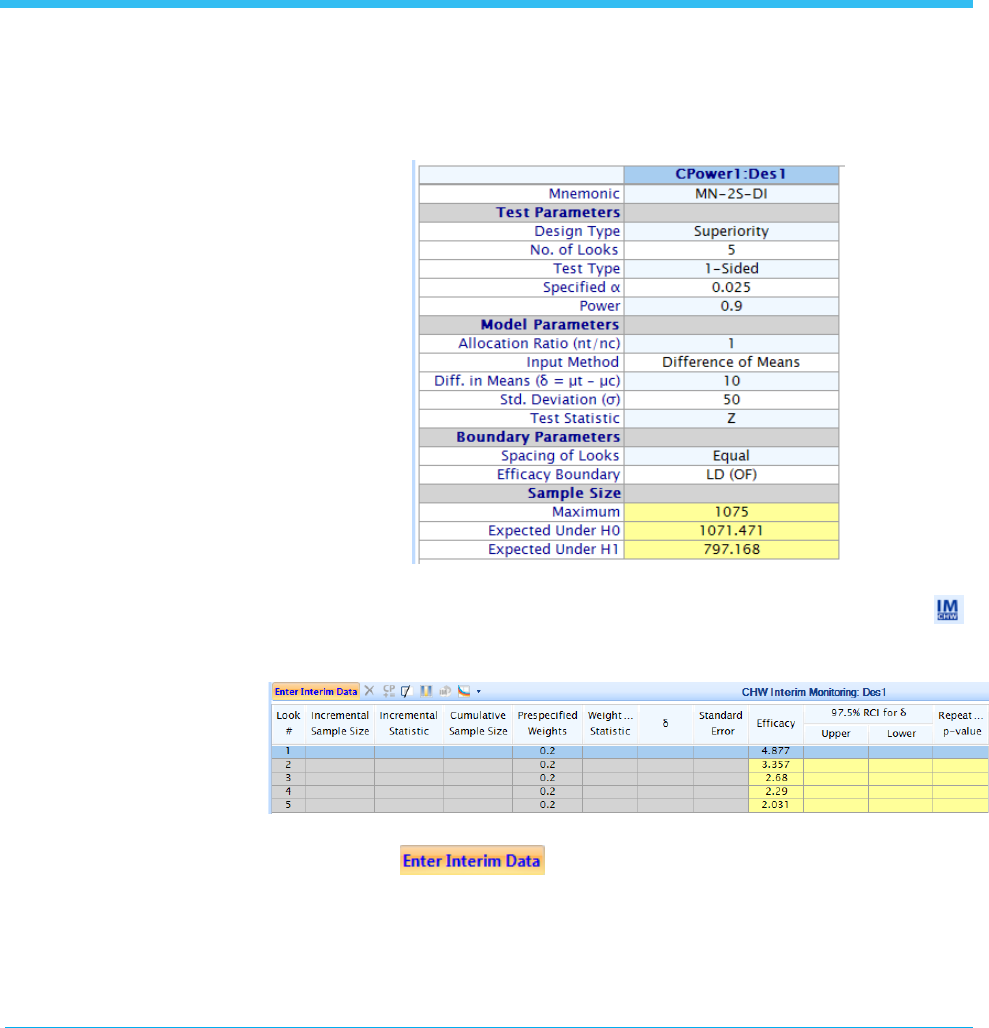
Task: Click efficacy boundary value 4.877
Action: pos(775,751)
